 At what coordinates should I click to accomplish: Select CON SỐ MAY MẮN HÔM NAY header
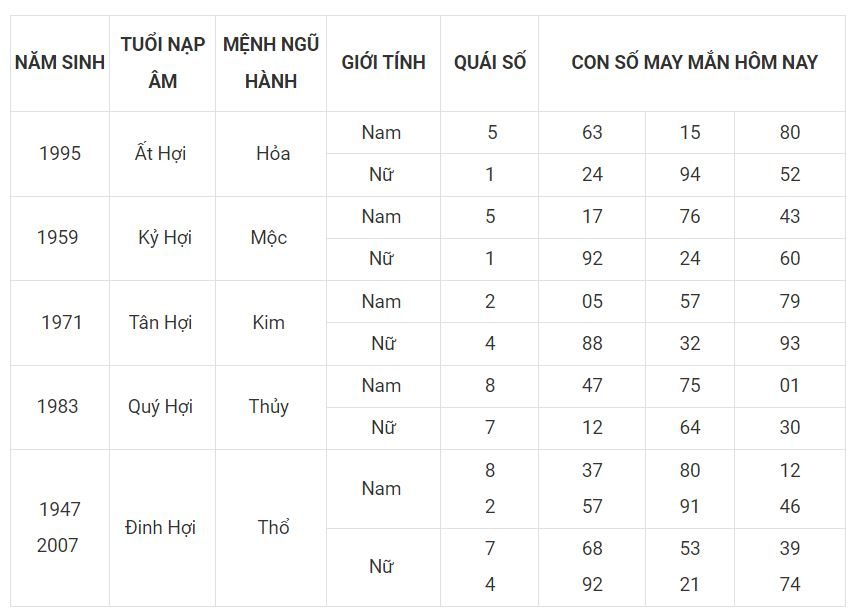pyautogui.click(x=693, y=63)
